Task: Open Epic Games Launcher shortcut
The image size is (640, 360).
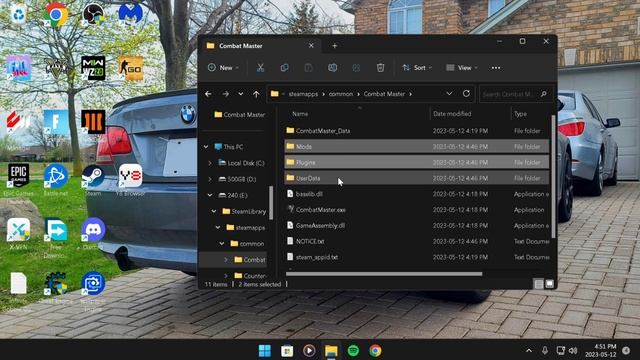Action: pos(18,180)
